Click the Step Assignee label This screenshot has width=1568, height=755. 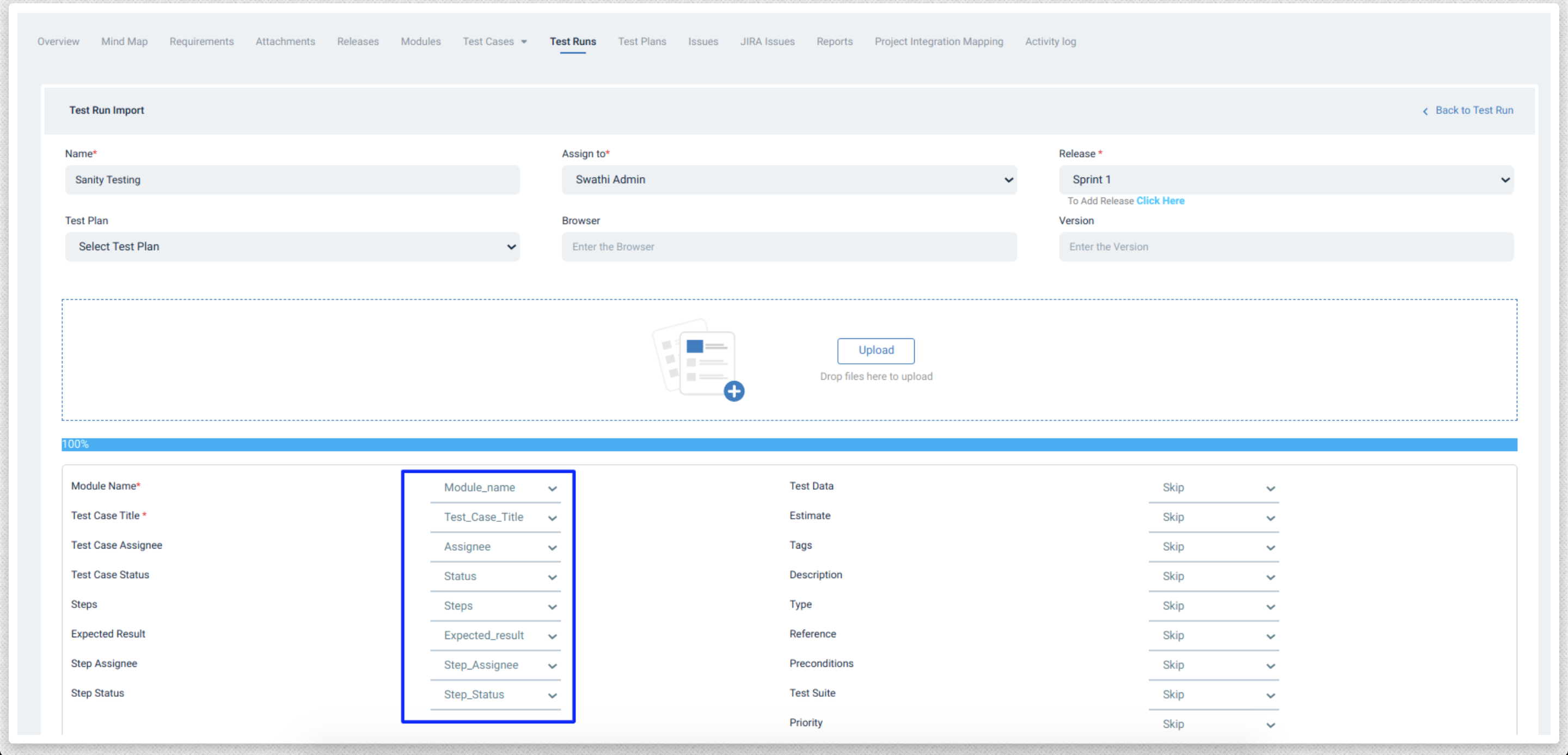tap(103, 663)
